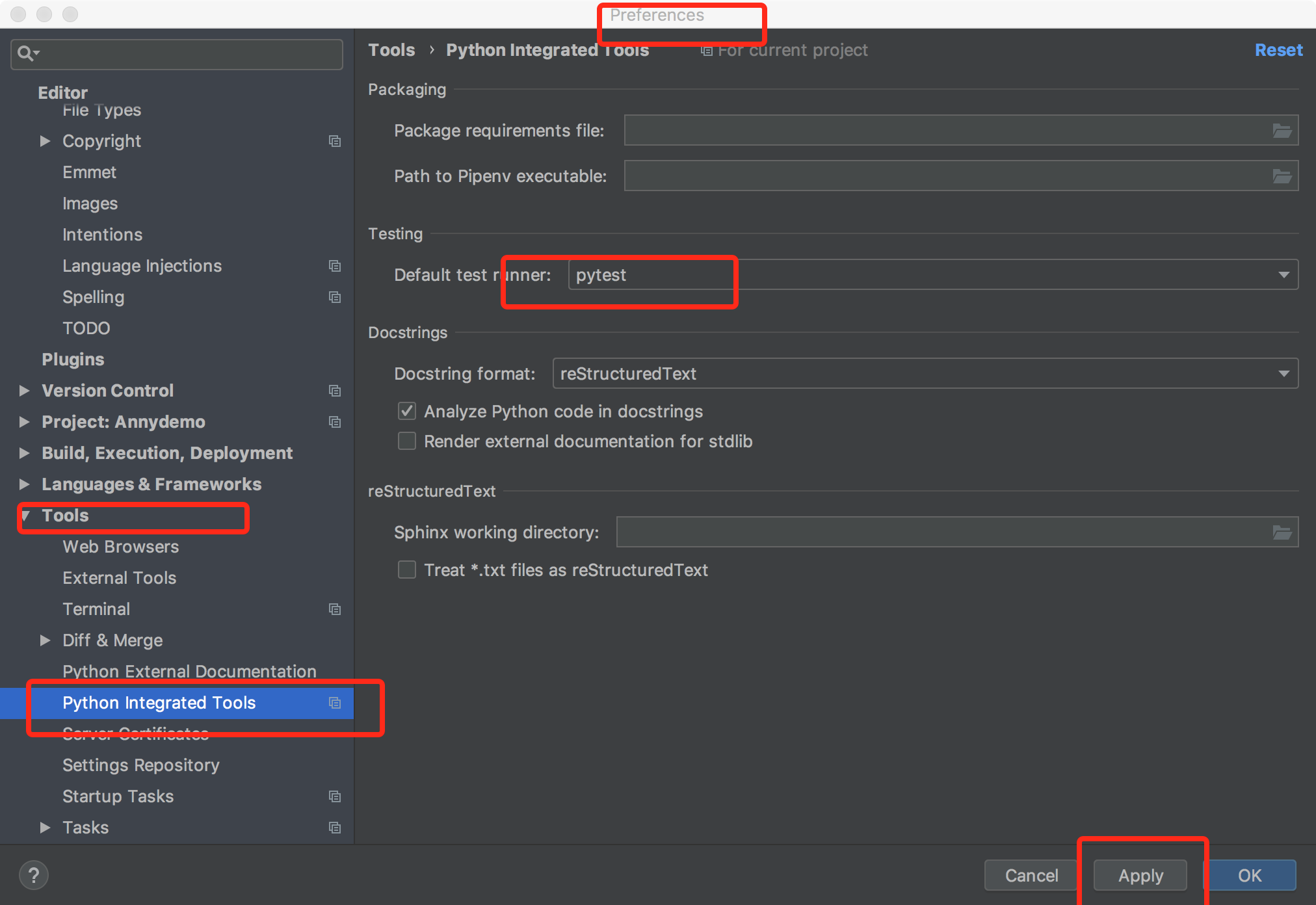Click the Reset link
The width and height of the screenshot is (1316, 905).
[x=1278, y=49]
